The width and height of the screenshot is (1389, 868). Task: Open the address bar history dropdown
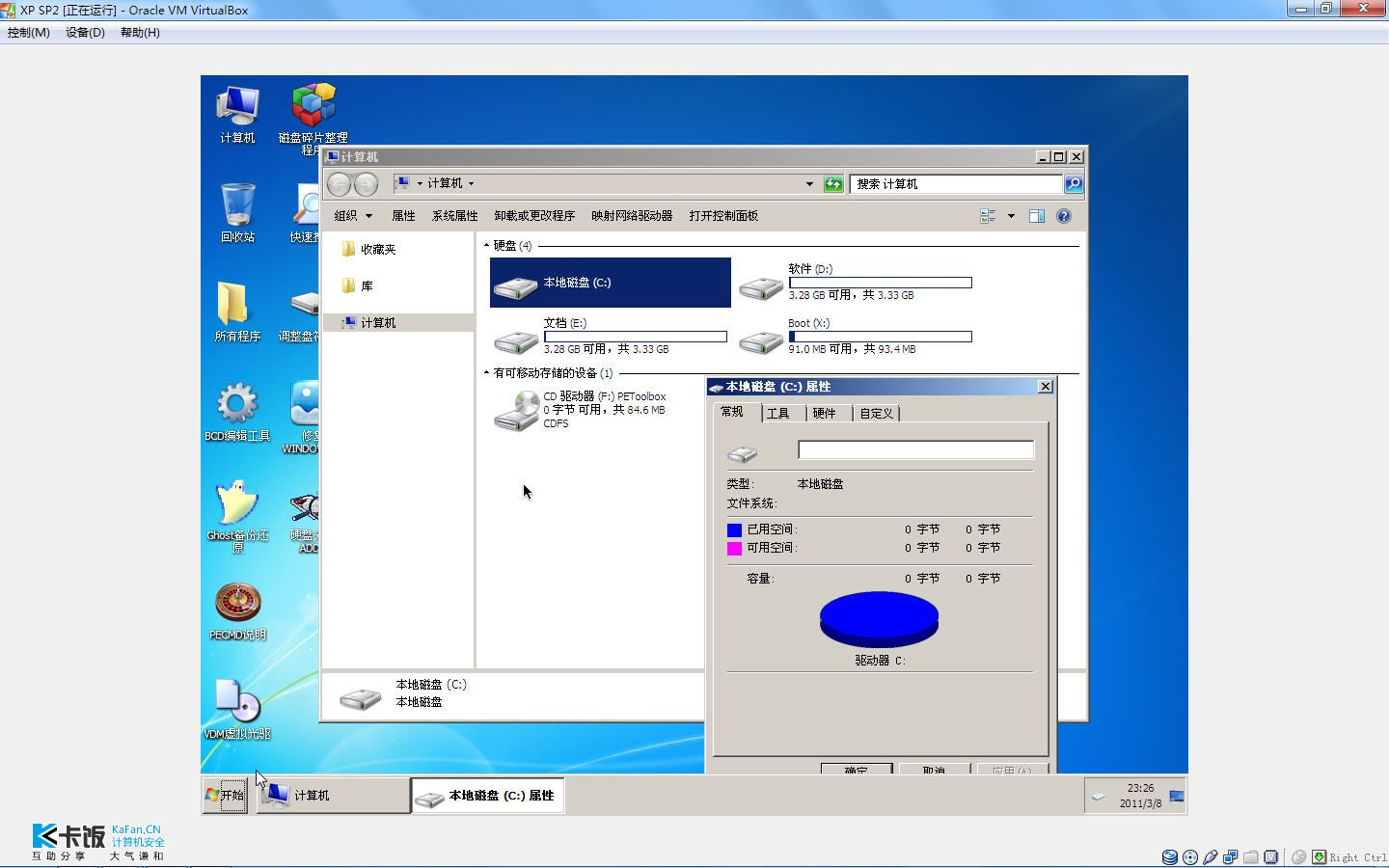[809, 183]
